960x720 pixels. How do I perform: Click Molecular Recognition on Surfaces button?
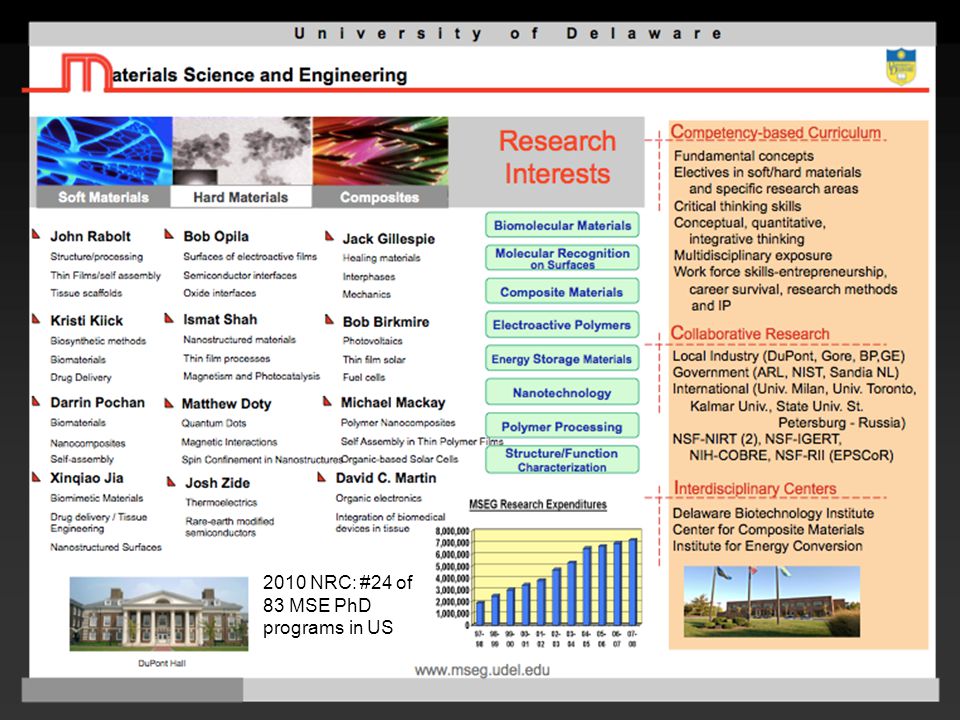tap(562, 258)
